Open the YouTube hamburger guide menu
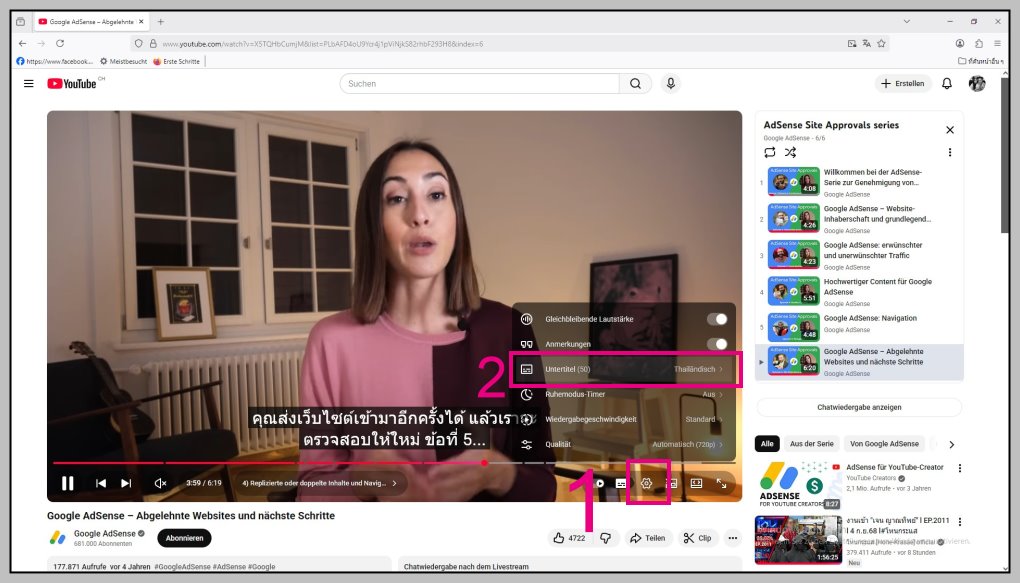 (x=29, y=83)
